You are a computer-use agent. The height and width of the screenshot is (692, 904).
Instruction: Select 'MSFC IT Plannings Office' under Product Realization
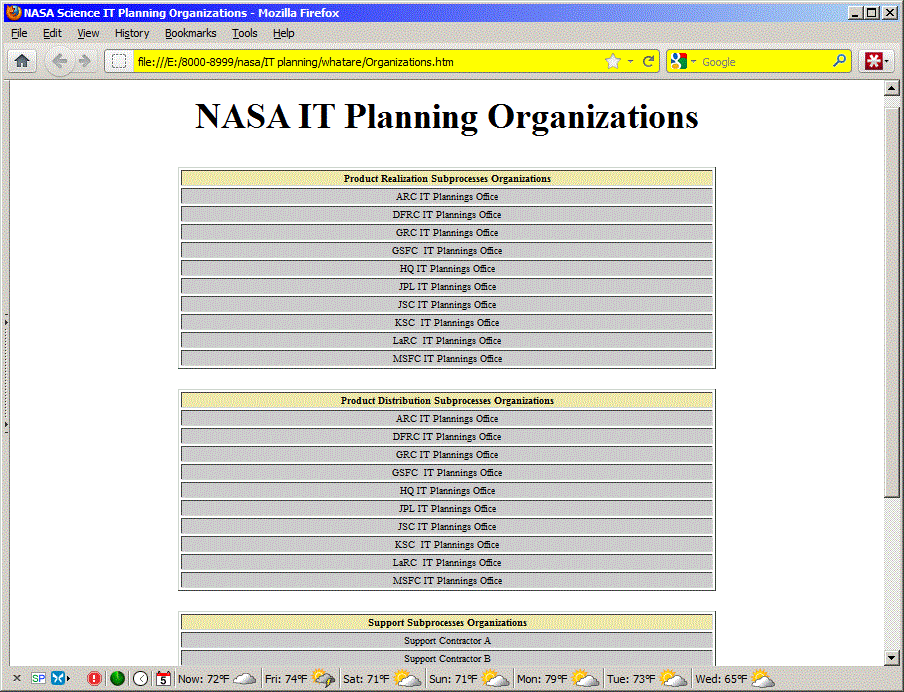(x=447, y=359)
